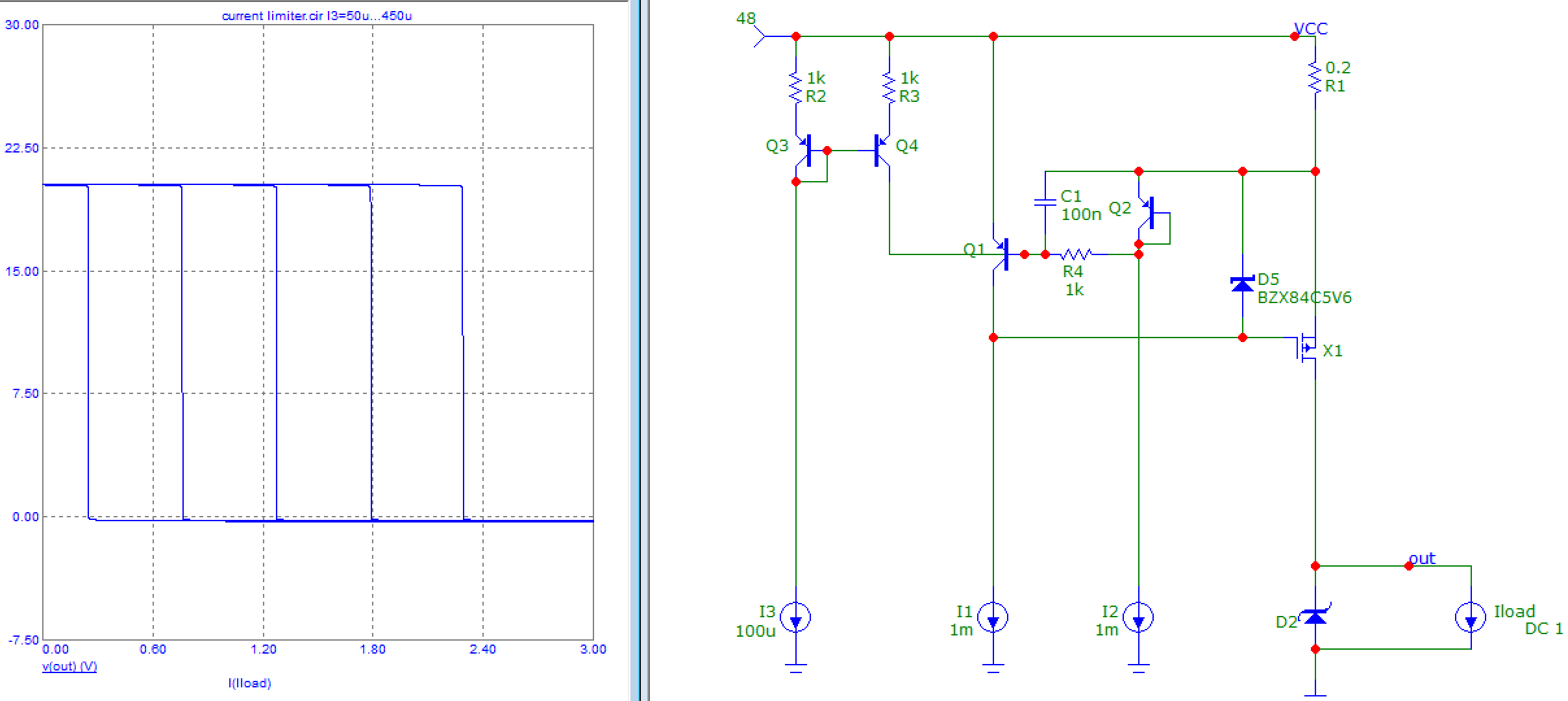Select the R2 resistor symbol

tap(795, 87)
